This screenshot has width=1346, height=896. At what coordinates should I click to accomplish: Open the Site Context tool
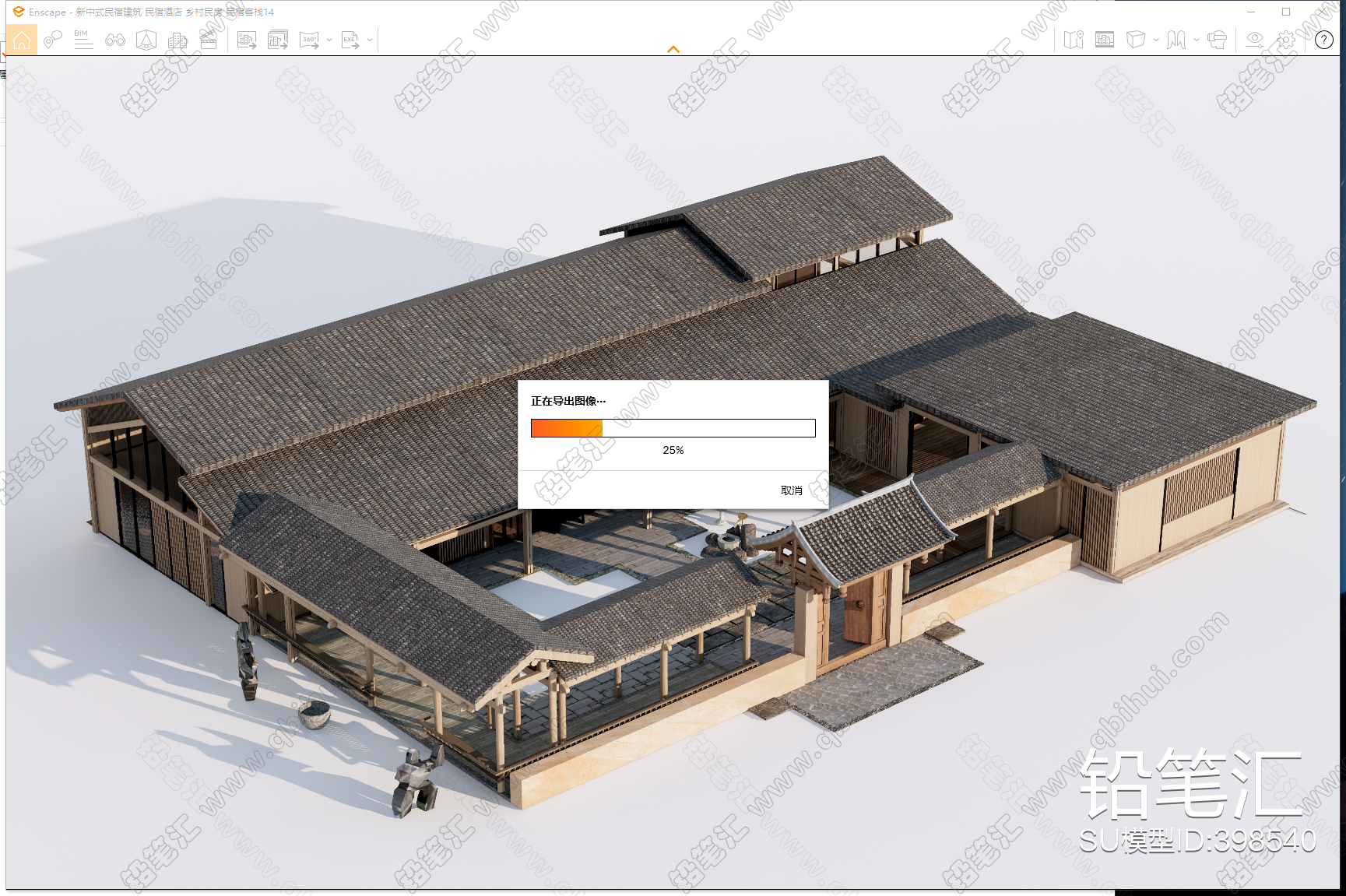pos(146,40)
